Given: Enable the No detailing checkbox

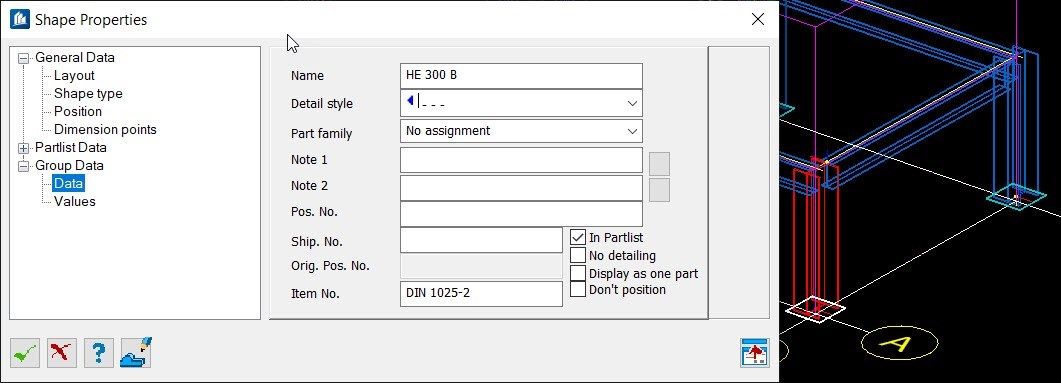Looking at the screenshot, I should pos(578,255).
